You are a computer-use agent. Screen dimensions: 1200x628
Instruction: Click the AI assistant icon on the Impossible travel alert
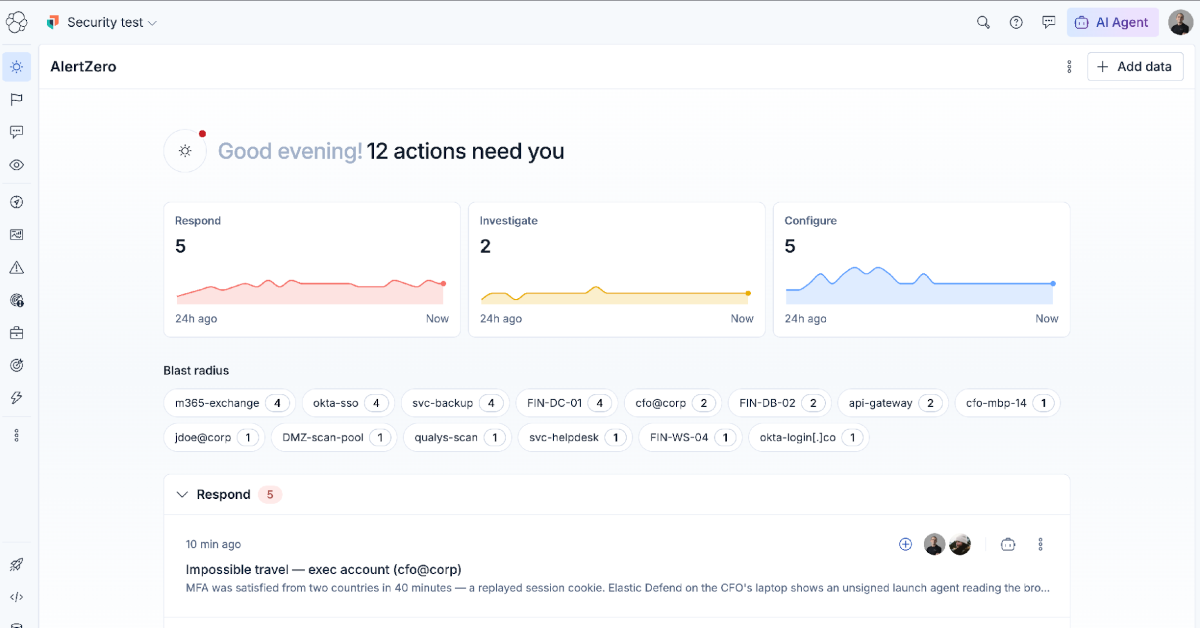(x=1008, y=544)
